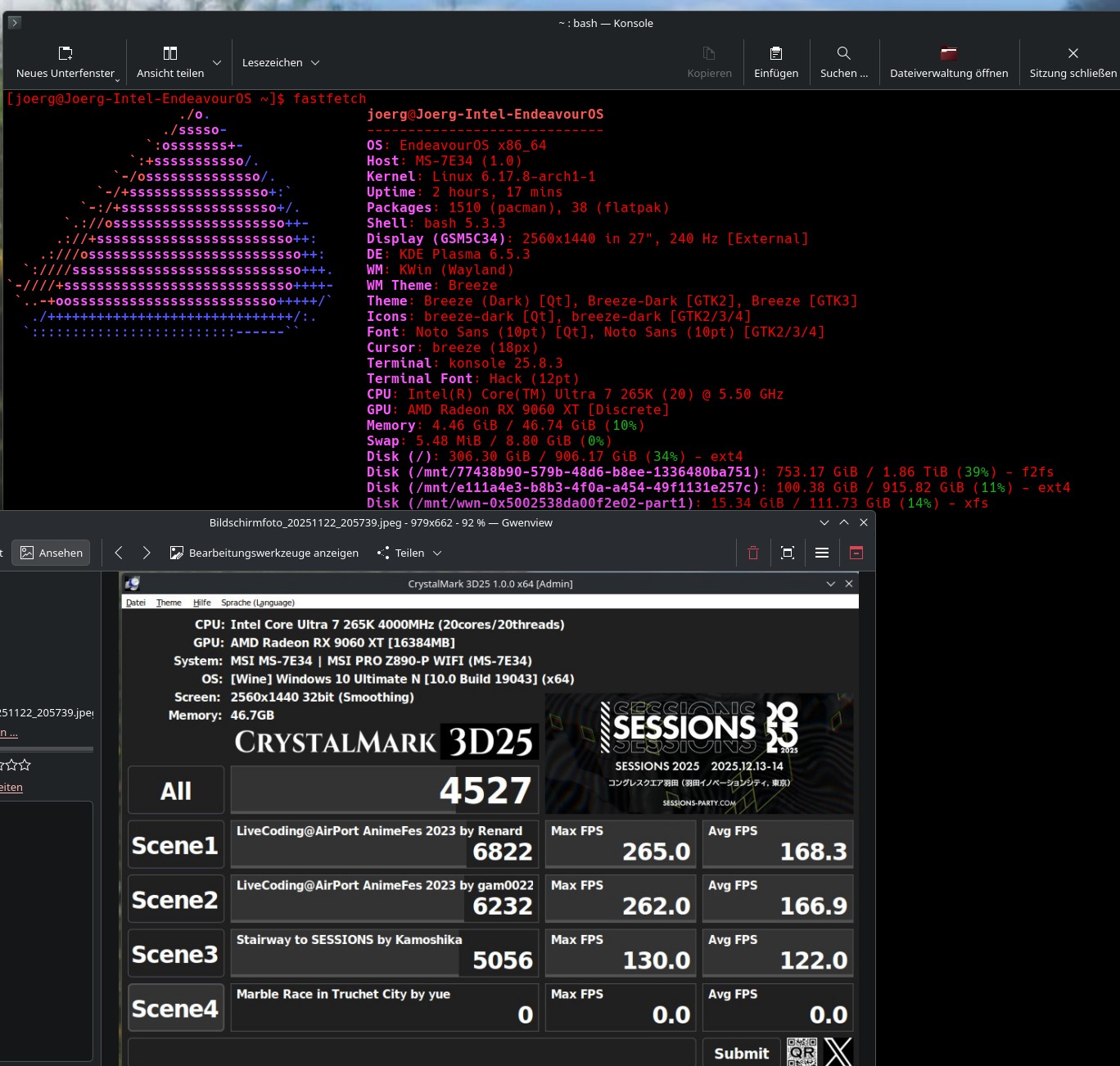Click the 'WM: KWin (Wayland)' line
1120x1066 pixels.
pyautogui.click(x=440, y=270)
